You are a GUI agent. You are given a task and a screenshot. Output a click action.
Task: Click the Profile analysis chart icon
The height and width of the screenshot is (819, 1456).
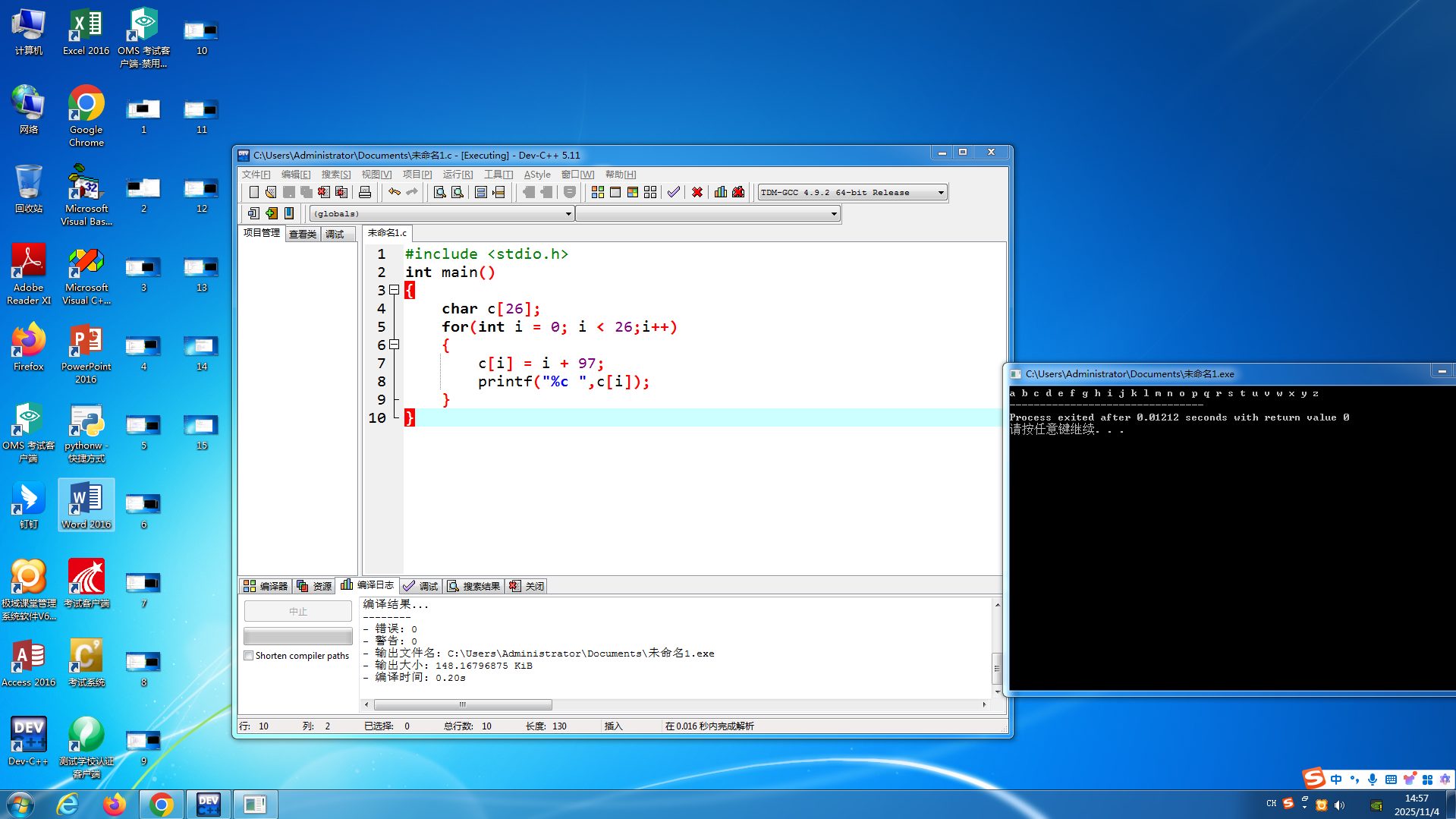(x=721, y=193)
